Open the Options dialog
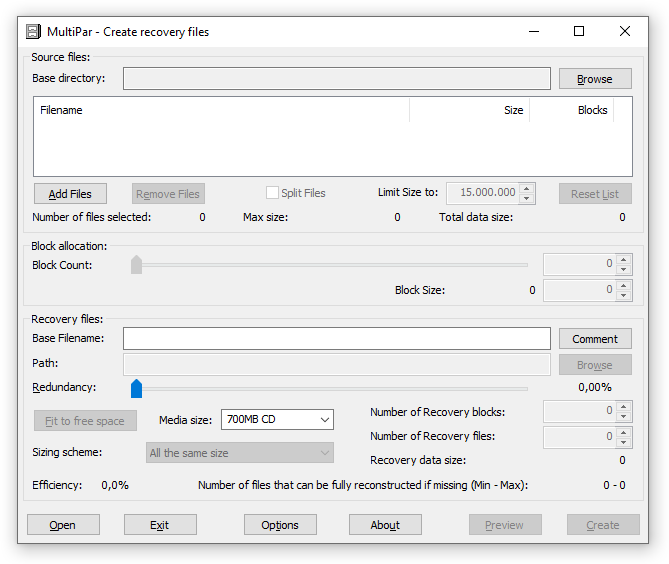This screenshot has width=669, height=564. [280, 525]
